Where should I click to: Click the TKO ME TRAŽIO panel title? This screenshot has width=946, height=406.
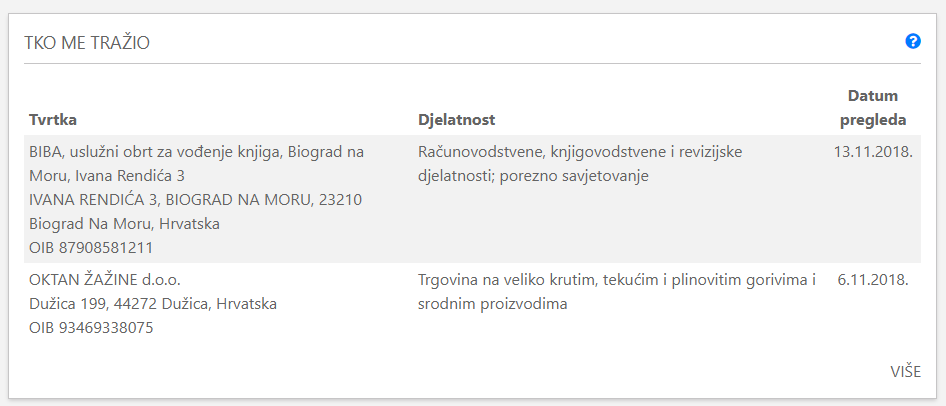point(87,43)
